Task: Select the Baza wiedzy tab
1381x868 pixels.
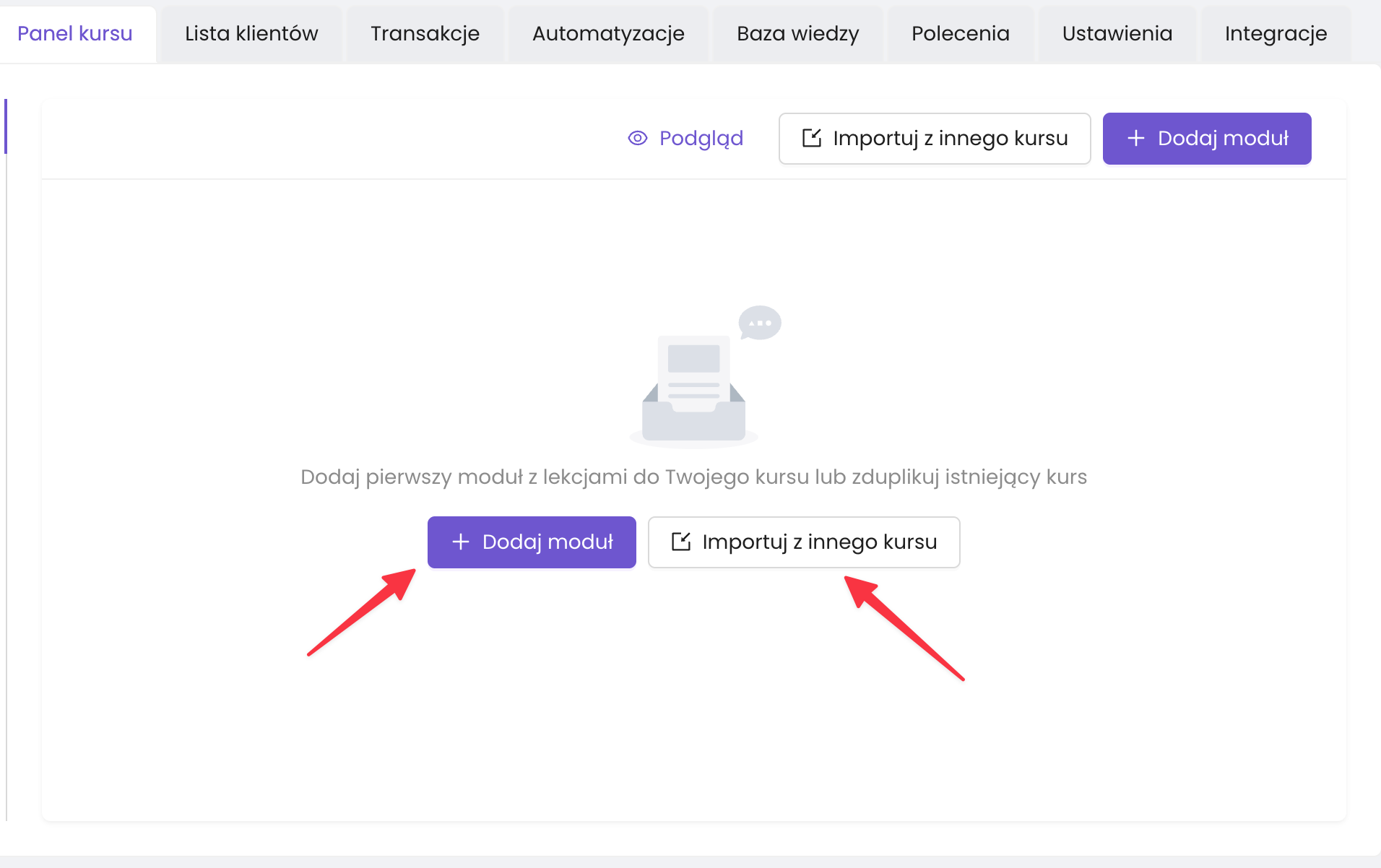Action: (797, 33)
